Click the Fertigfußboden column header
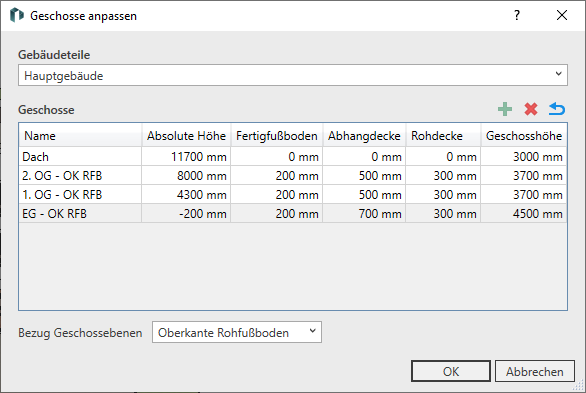The height and width of the screenshot is (393, 586). pos(277,135)
